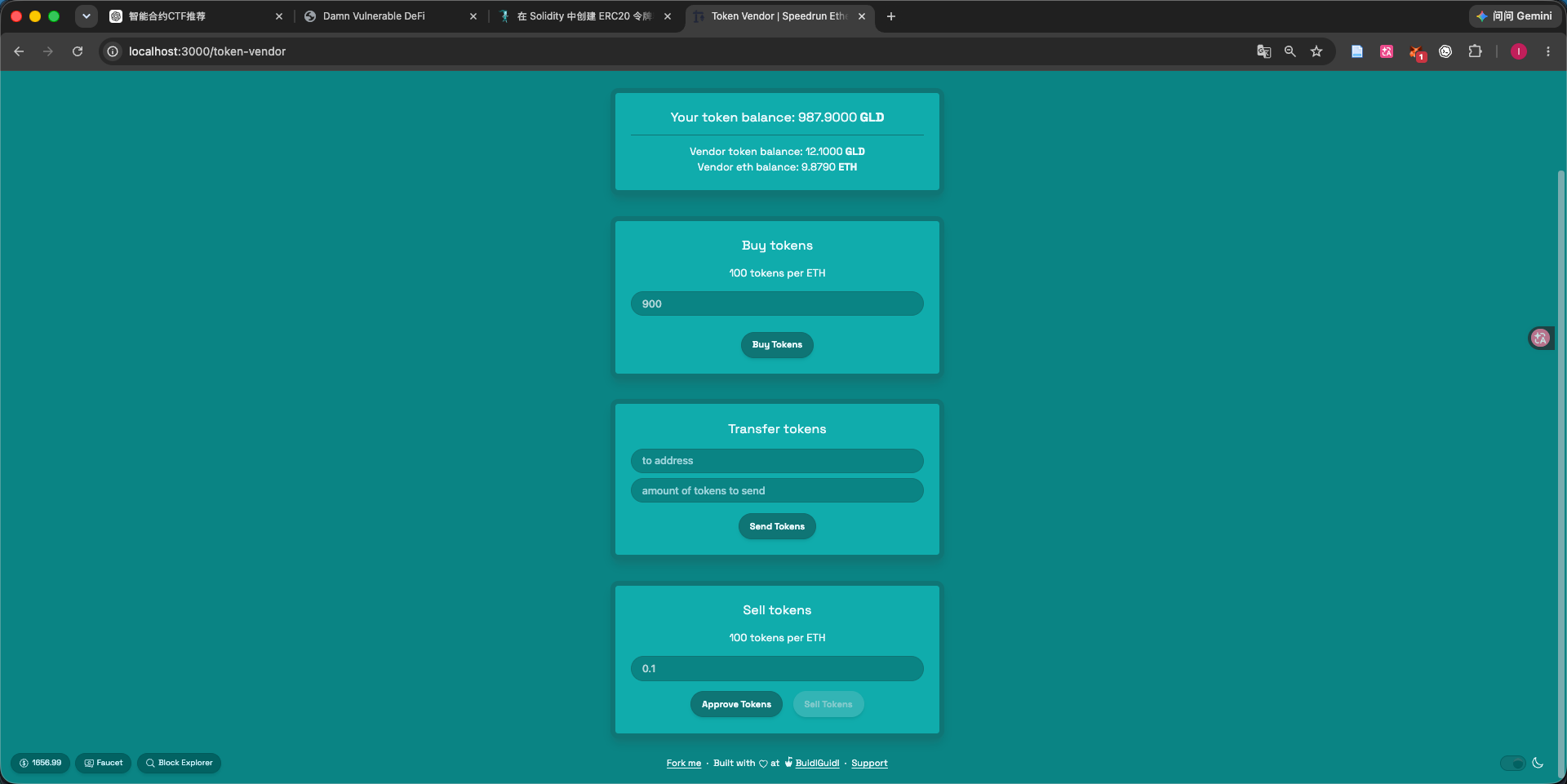Screen dimensions: 1567x784
Task: Focus amount of tokens to send field
Action: click(777, 490)
